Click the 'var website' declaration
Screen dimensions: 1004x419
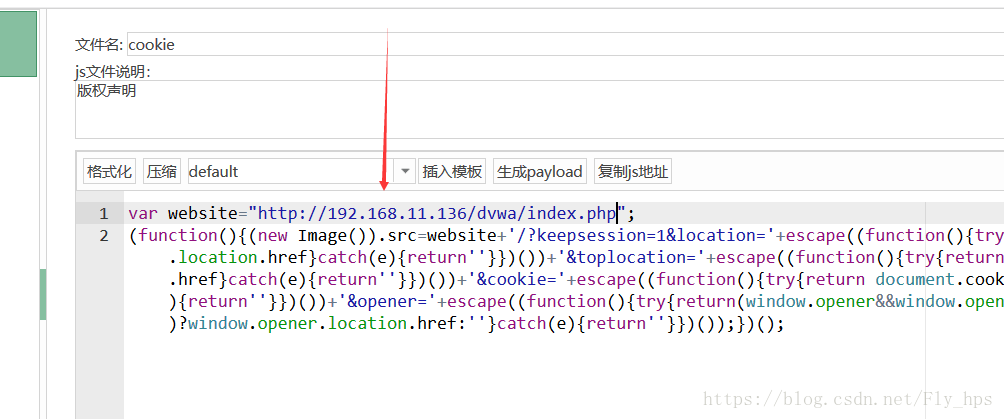pyautogui.click(x=184, y=213)
